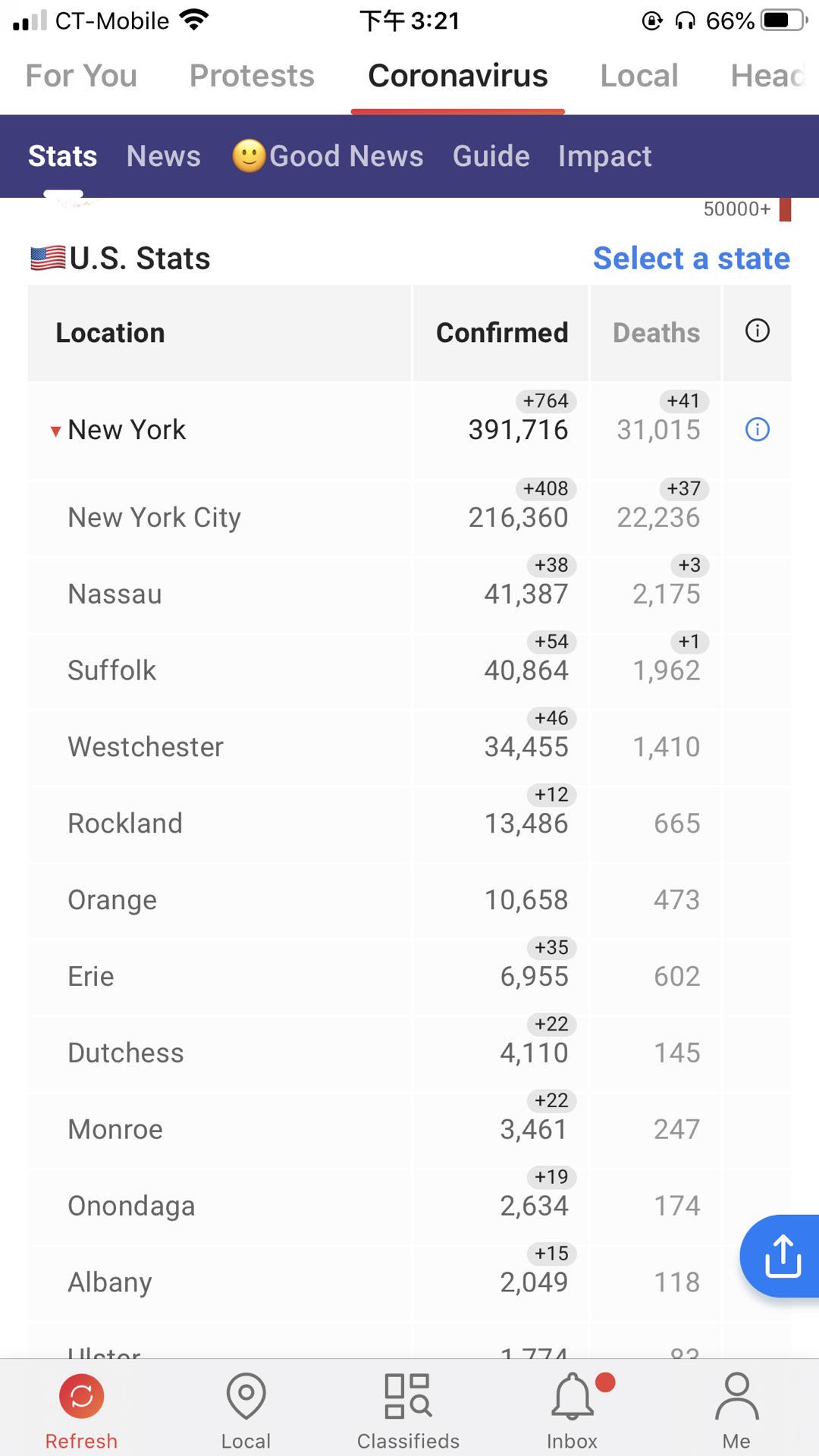Open the Guide sub-tab
This screenshot has width=819, height=1456.
(x=491, y=156)
